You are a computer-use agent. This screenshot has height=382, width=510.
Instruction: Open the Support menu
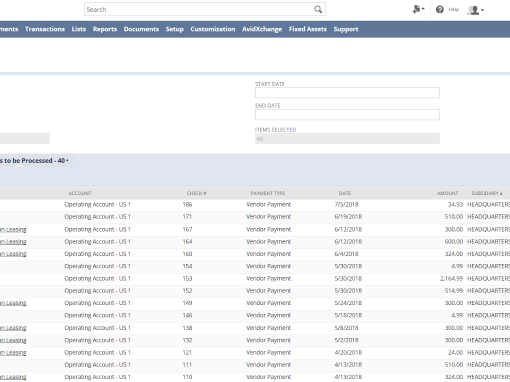[346, 29]
